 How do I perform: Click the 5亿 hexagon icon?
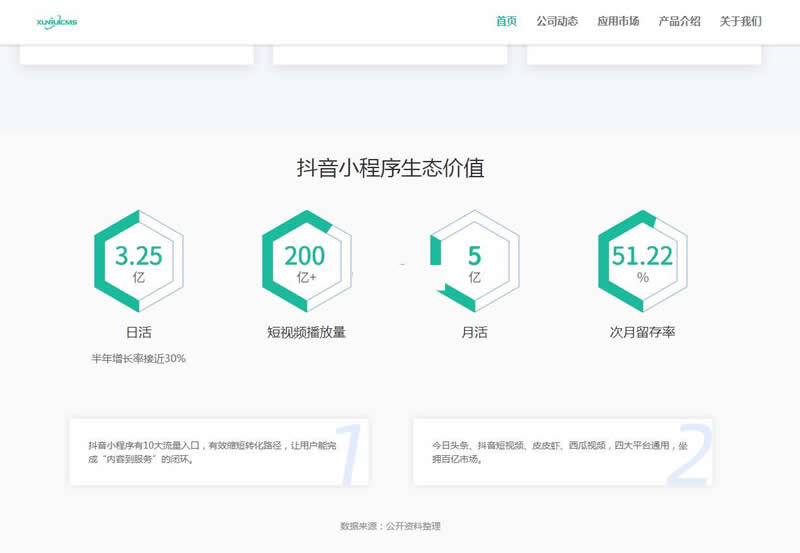point(474,262)
